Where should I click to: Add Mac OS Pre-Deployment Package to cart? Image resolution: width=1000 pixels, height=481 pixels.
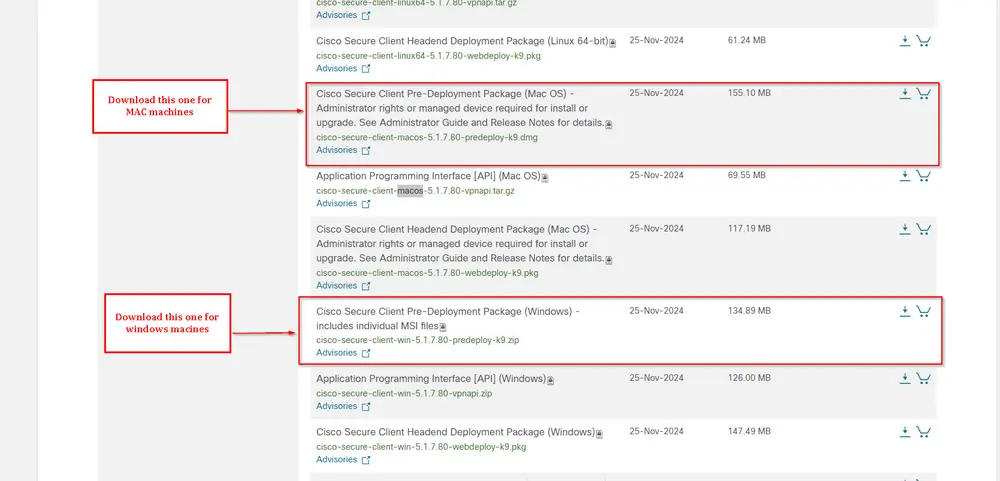point(923,94)
